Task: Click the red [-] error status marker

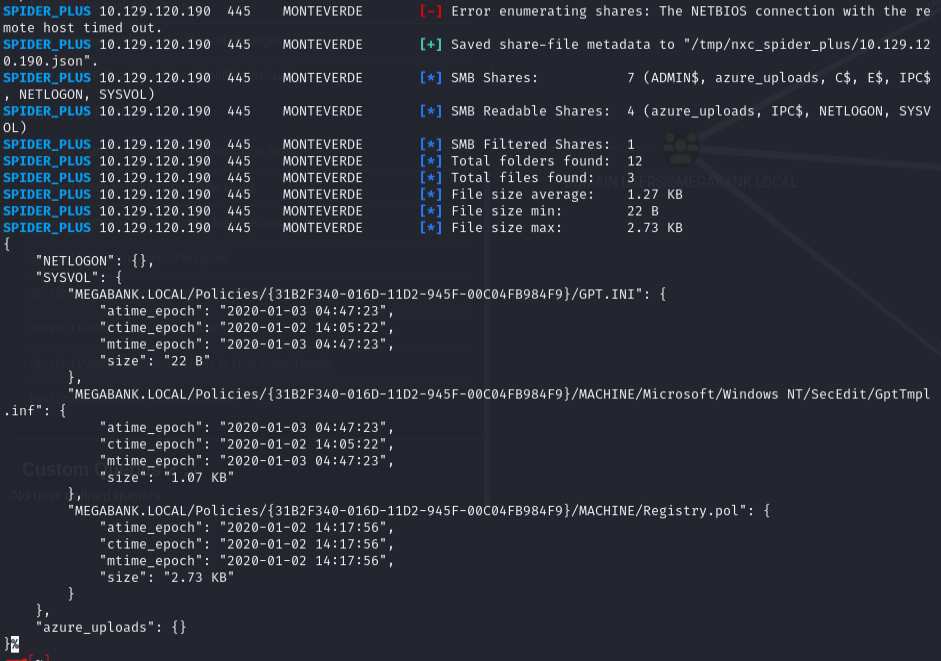Action: (431, 12)
